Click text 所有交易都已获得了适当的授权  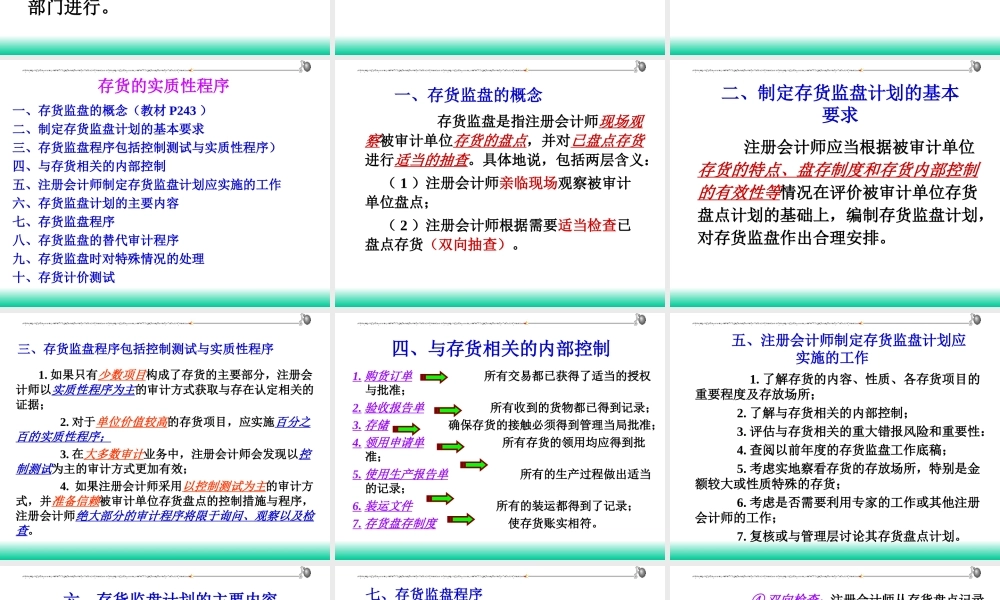[x=567, y=376]
